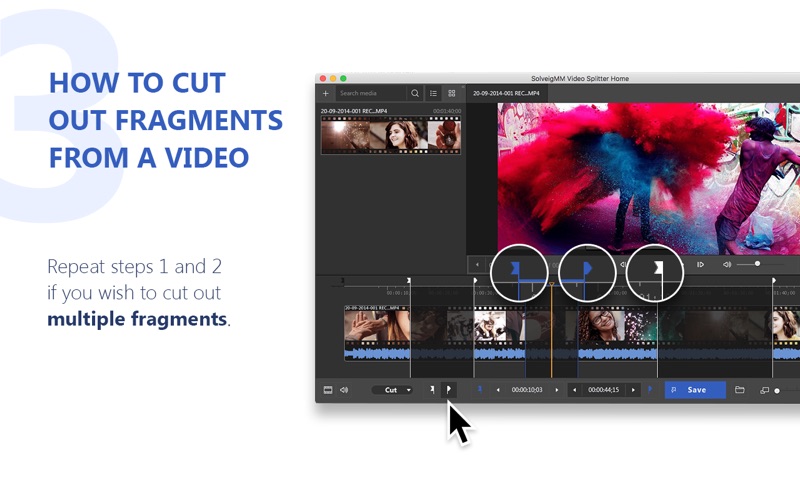Image resolution: width=800 pixels, height=500 pixels.
Task: Select the timeline marker at far right of ruler
Action: [x=773, y=281]
